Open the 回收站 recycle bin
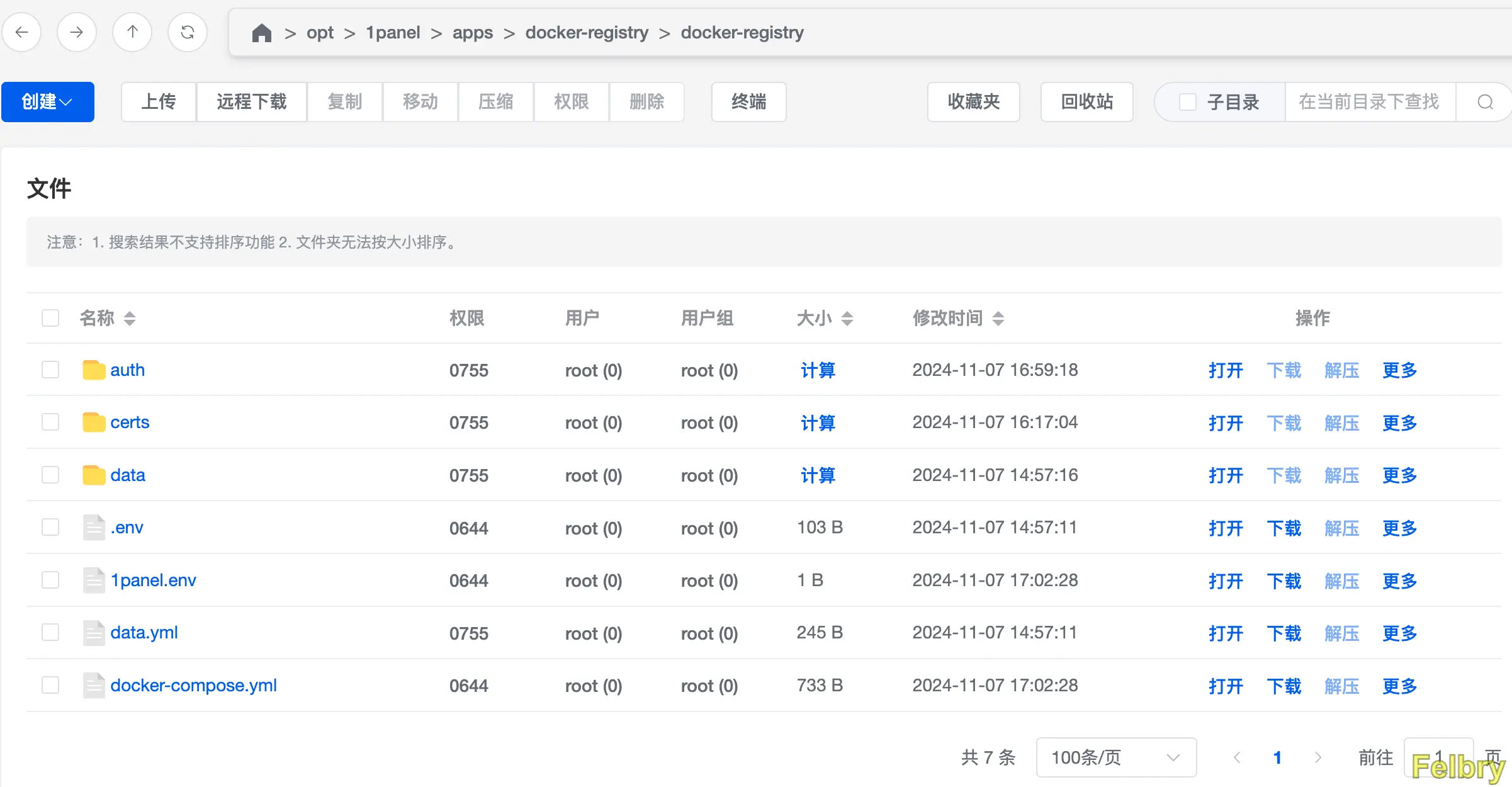This screenshot has width=1512, height=787. pyautogui.click(x=1087, y=102)
